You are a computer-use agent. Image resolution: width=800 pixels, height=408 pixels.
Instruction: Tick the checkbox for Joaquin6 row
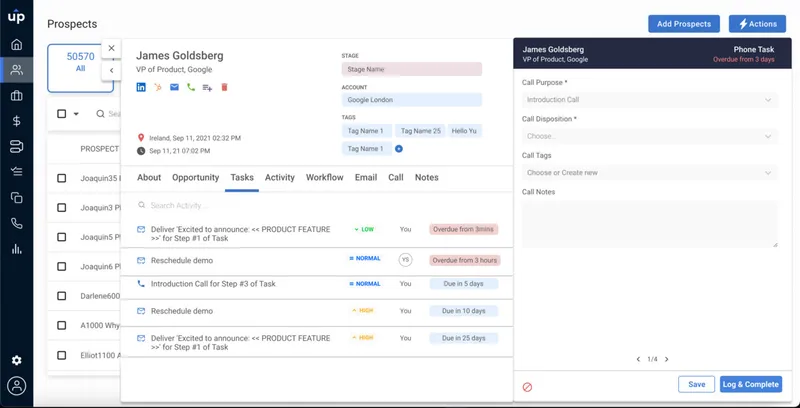[x=62, y=266]
